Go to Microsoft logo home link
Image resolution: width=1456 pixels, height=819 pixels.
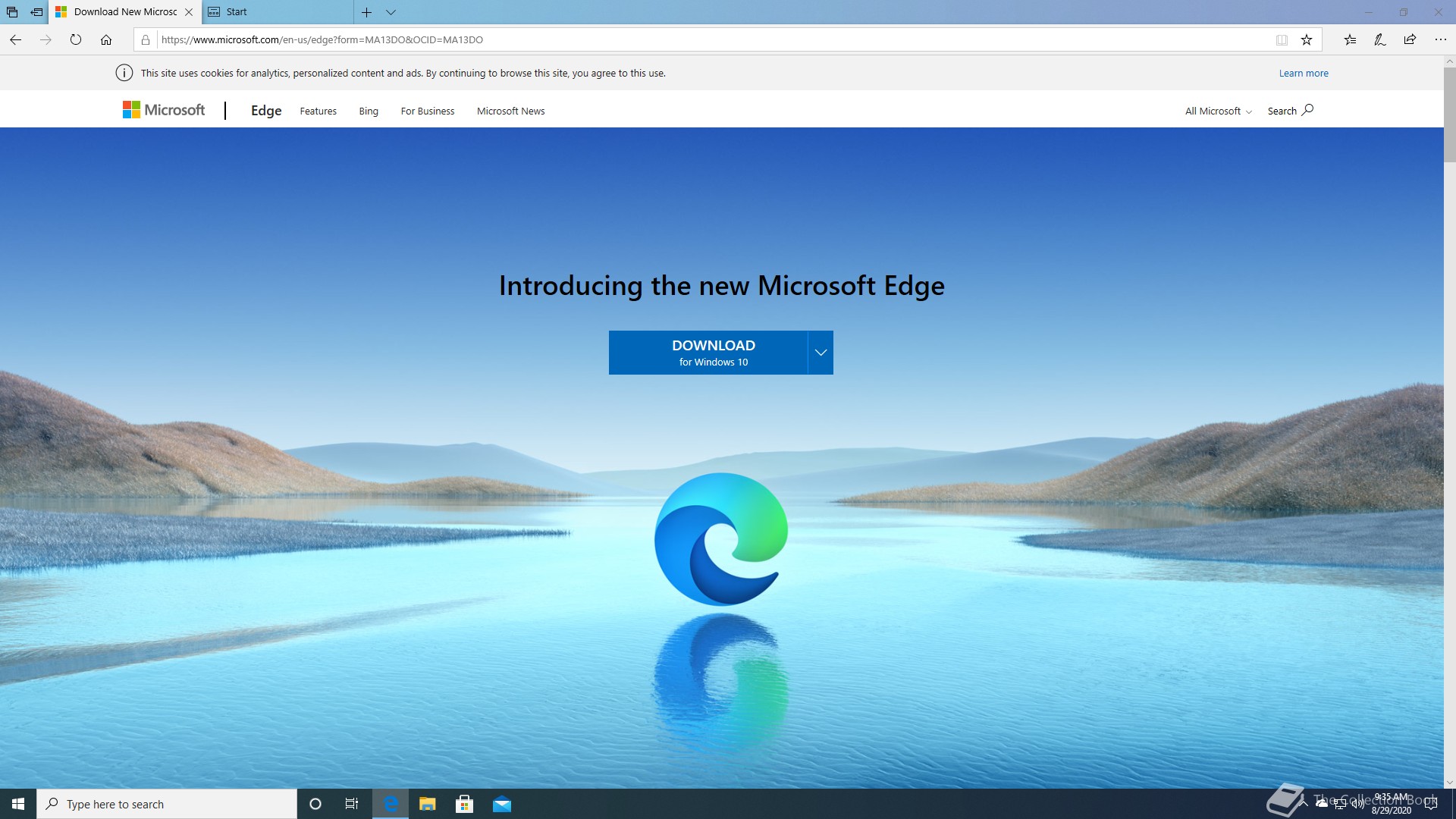pyautogui.click(x=164, y=110)
